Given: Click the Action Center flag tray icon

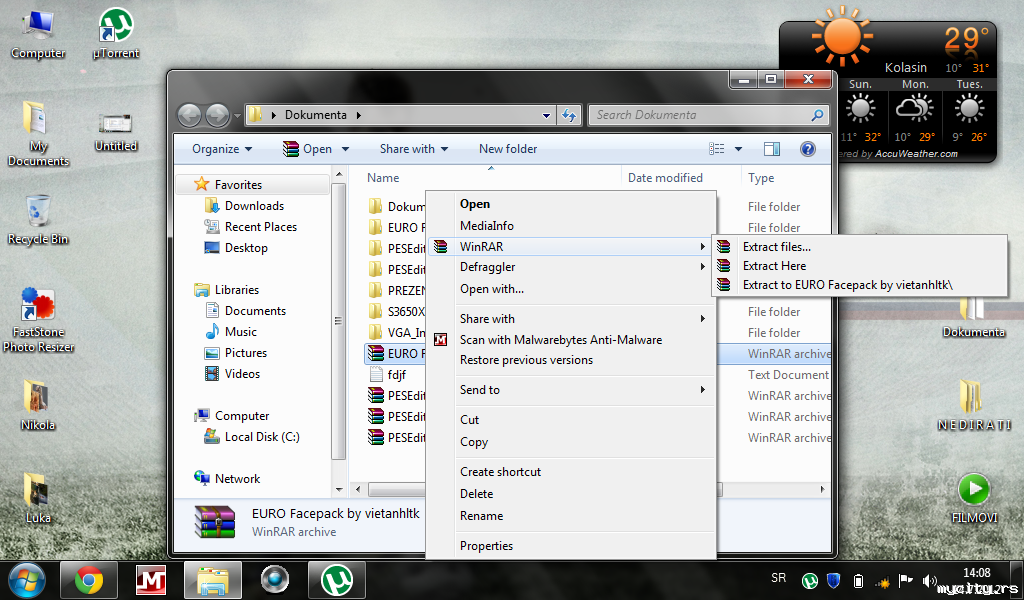Looking at the screenshot, I should click(905, 581).
